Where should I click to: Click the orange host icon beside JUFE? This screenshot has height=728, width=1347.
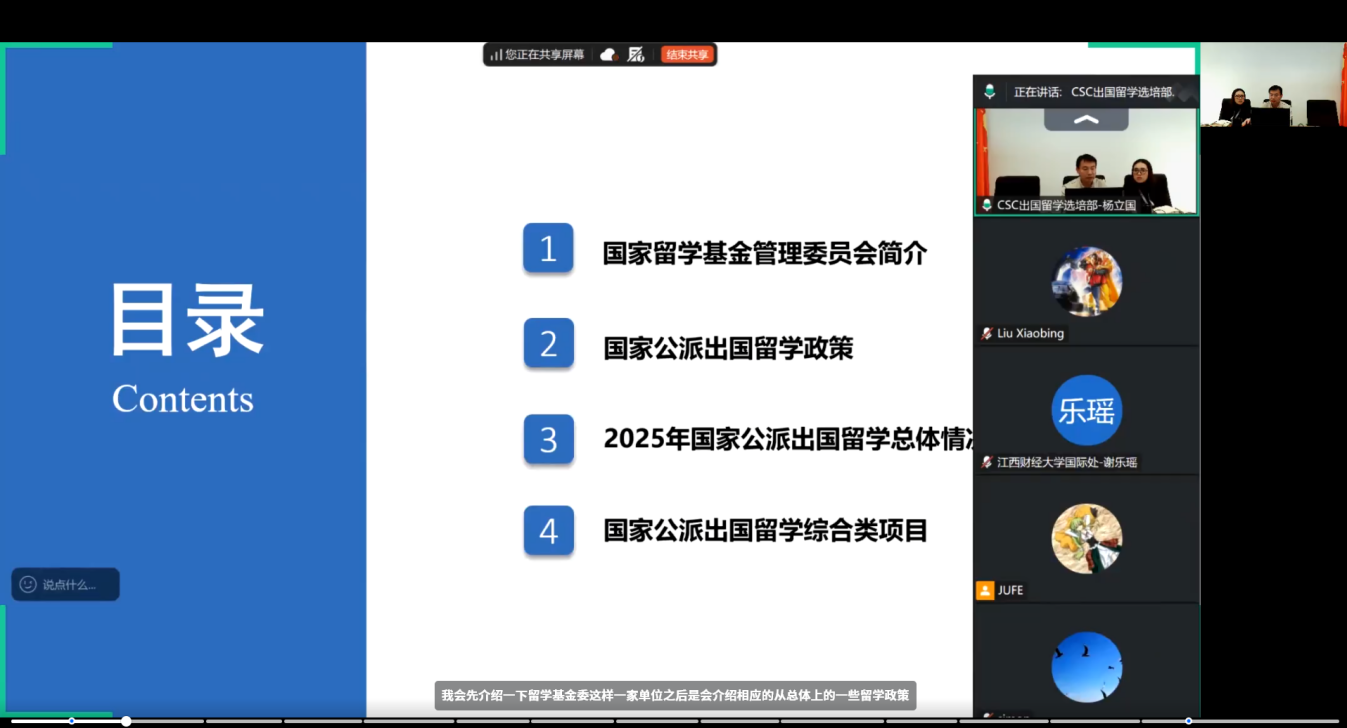985,590
